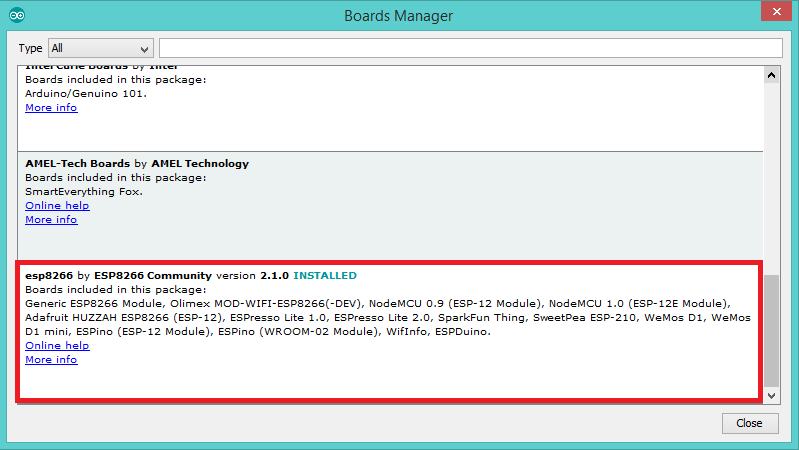Click the SmartEverything Fox board text
Viewport: 799px width, 450px height.
point(84,192)
